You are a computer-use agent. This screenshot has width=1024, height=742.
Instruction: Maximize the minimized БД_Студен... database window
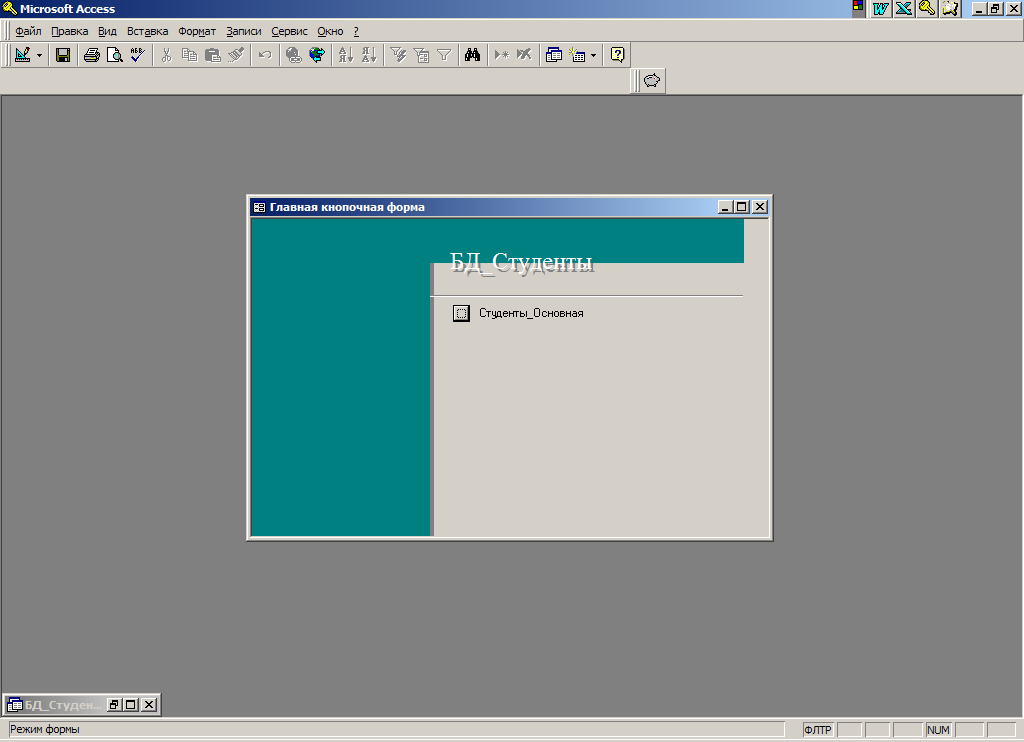(x=131, y=705)
